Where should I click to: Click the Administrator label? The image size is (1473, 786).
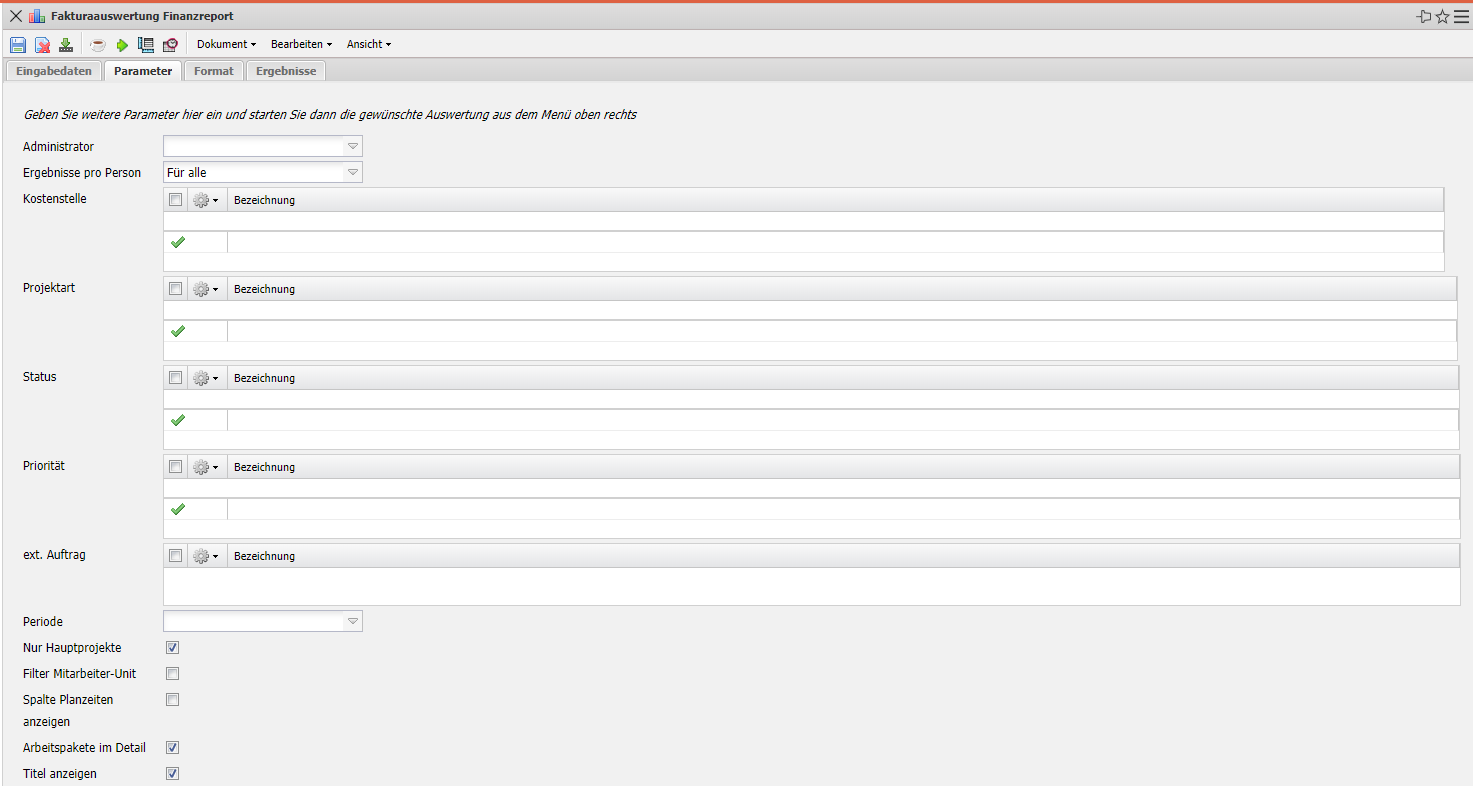click(59, 147)
